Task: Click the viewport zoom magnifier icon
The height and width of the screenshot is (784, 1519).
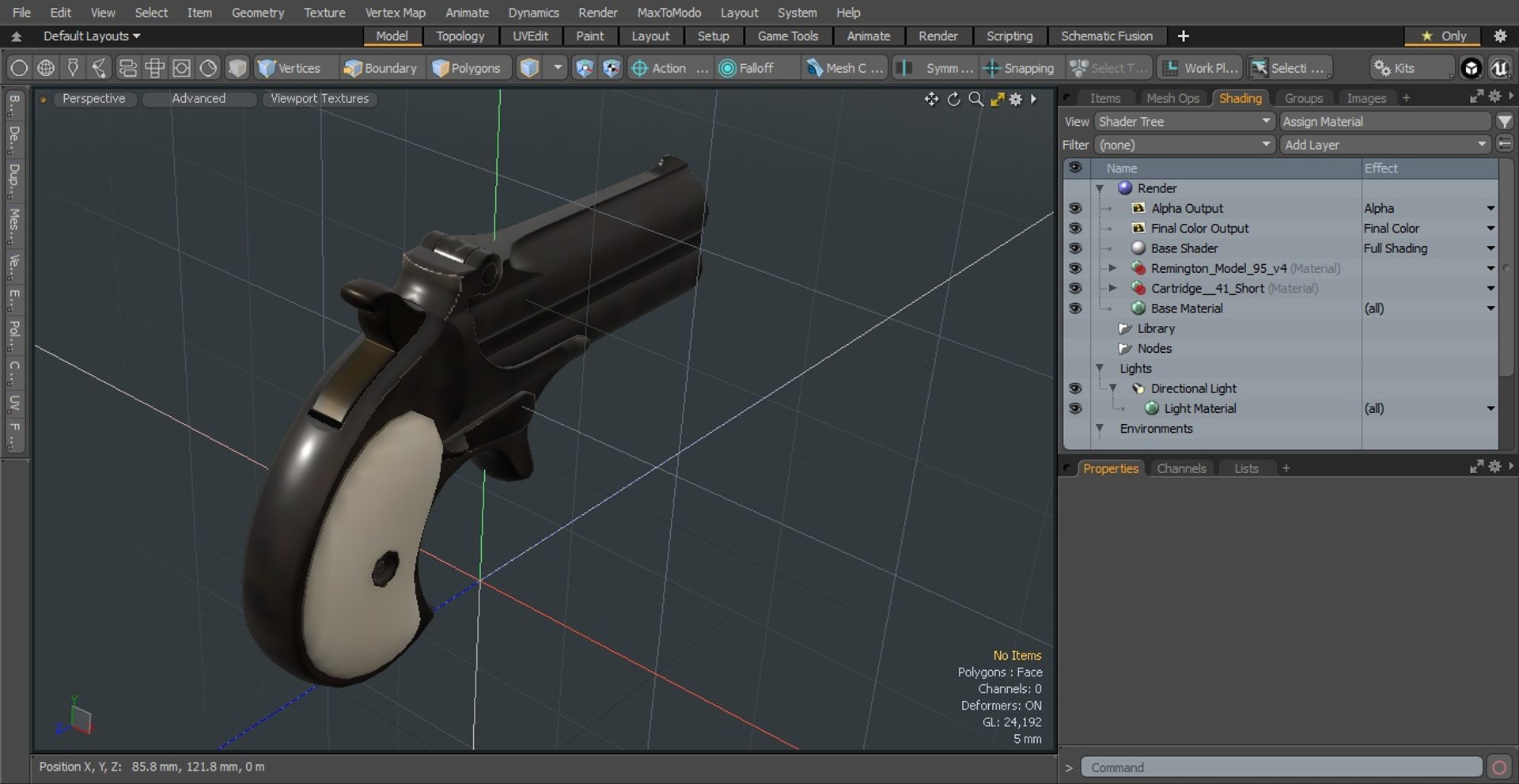Action: pos(976,99)
